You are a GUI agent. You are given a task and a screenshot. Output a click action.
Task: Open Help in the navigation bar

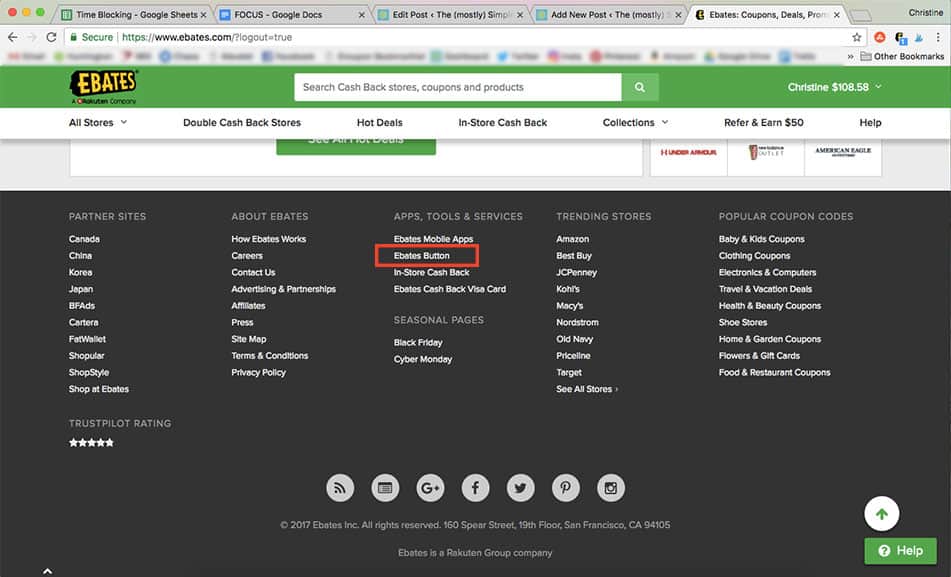coord(870,123)
